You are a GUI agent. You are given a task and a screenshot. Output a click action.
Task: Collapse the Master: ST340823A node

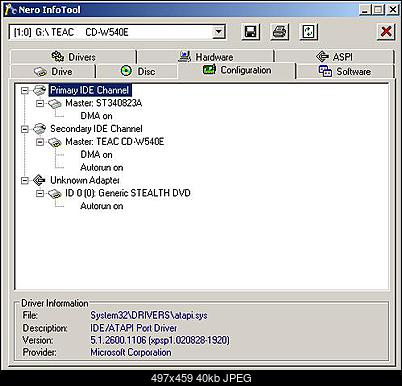(40, 103)
